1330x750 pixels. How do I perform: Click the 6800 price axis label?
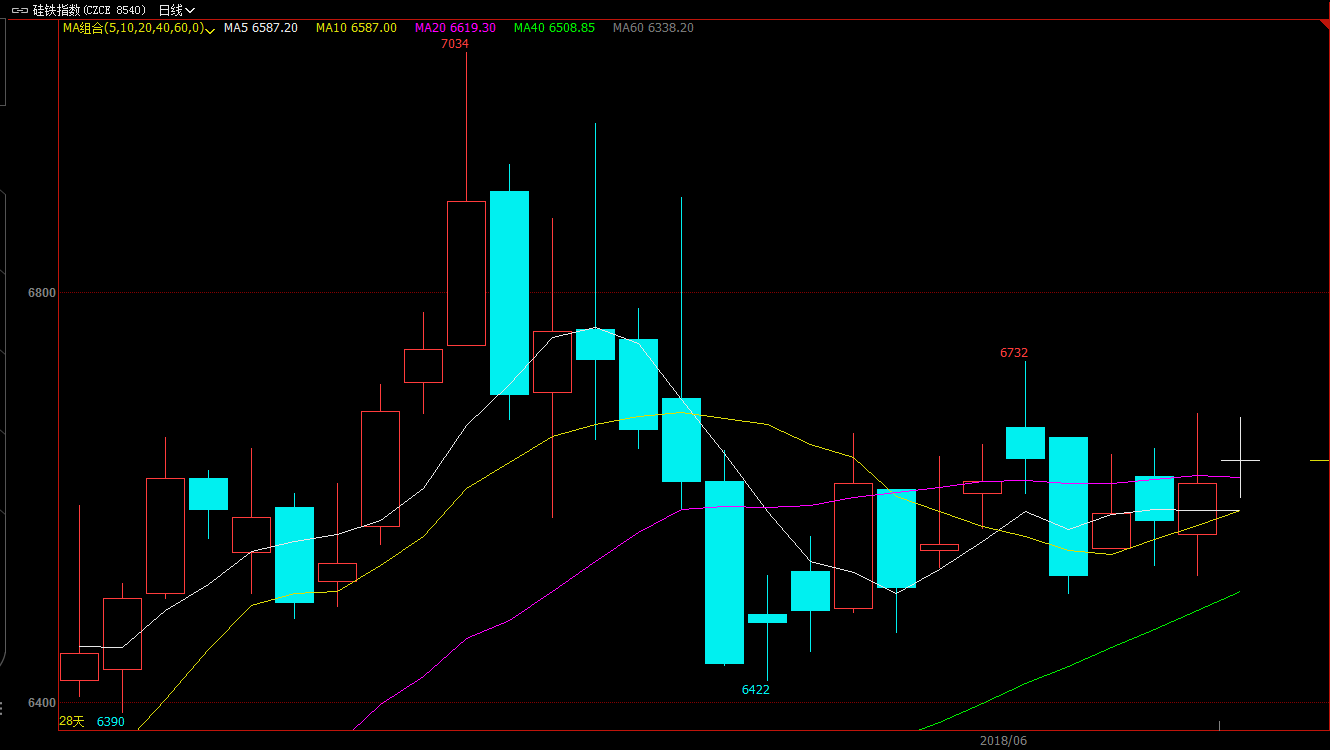42,293
